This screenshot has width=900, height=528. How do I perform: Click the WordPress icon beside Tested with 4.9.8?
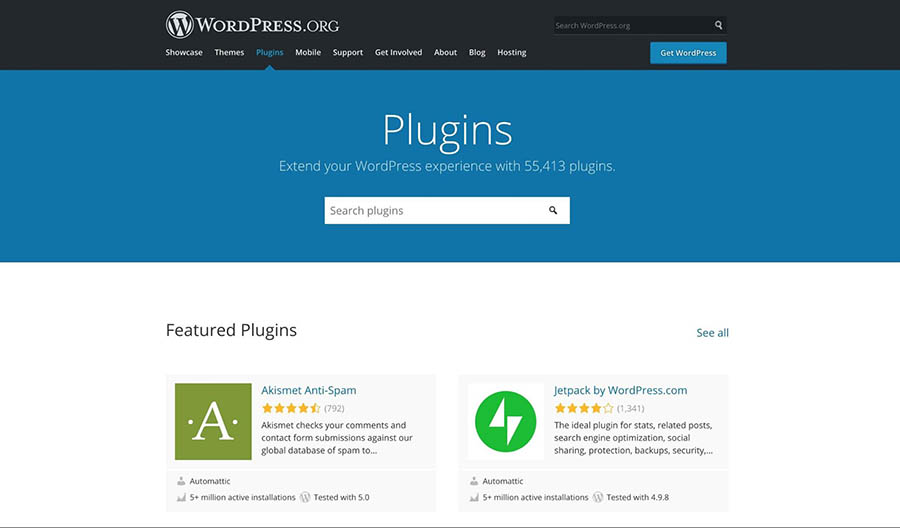coord(598,497)
